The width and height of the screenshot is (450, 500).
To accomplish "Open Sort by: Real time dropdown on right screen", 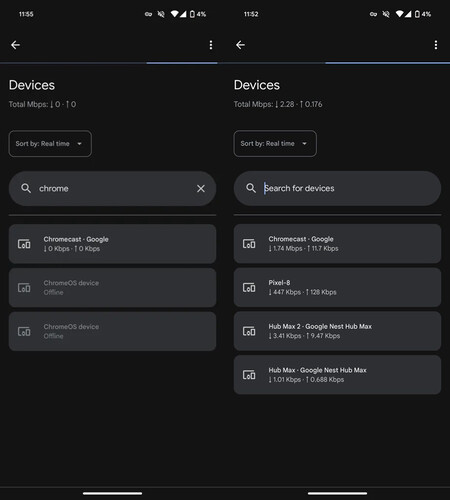I will [x=275, y=144].
